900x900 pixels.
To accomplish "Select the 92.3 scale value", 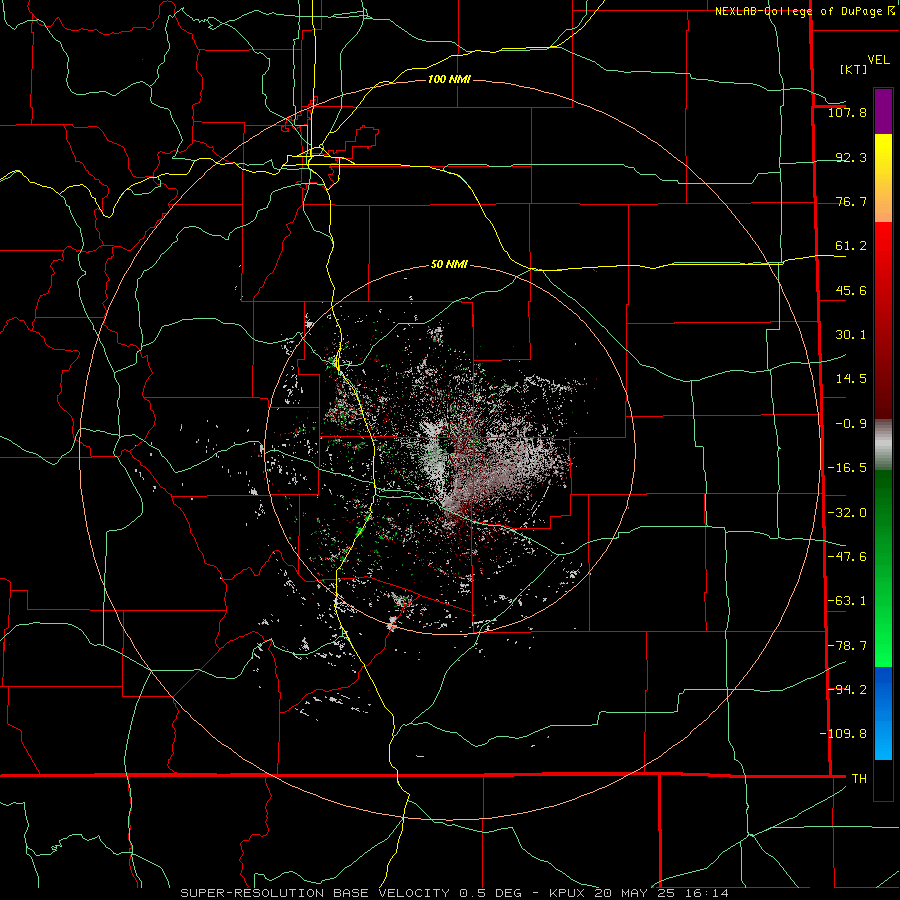I will pos(851,157).
